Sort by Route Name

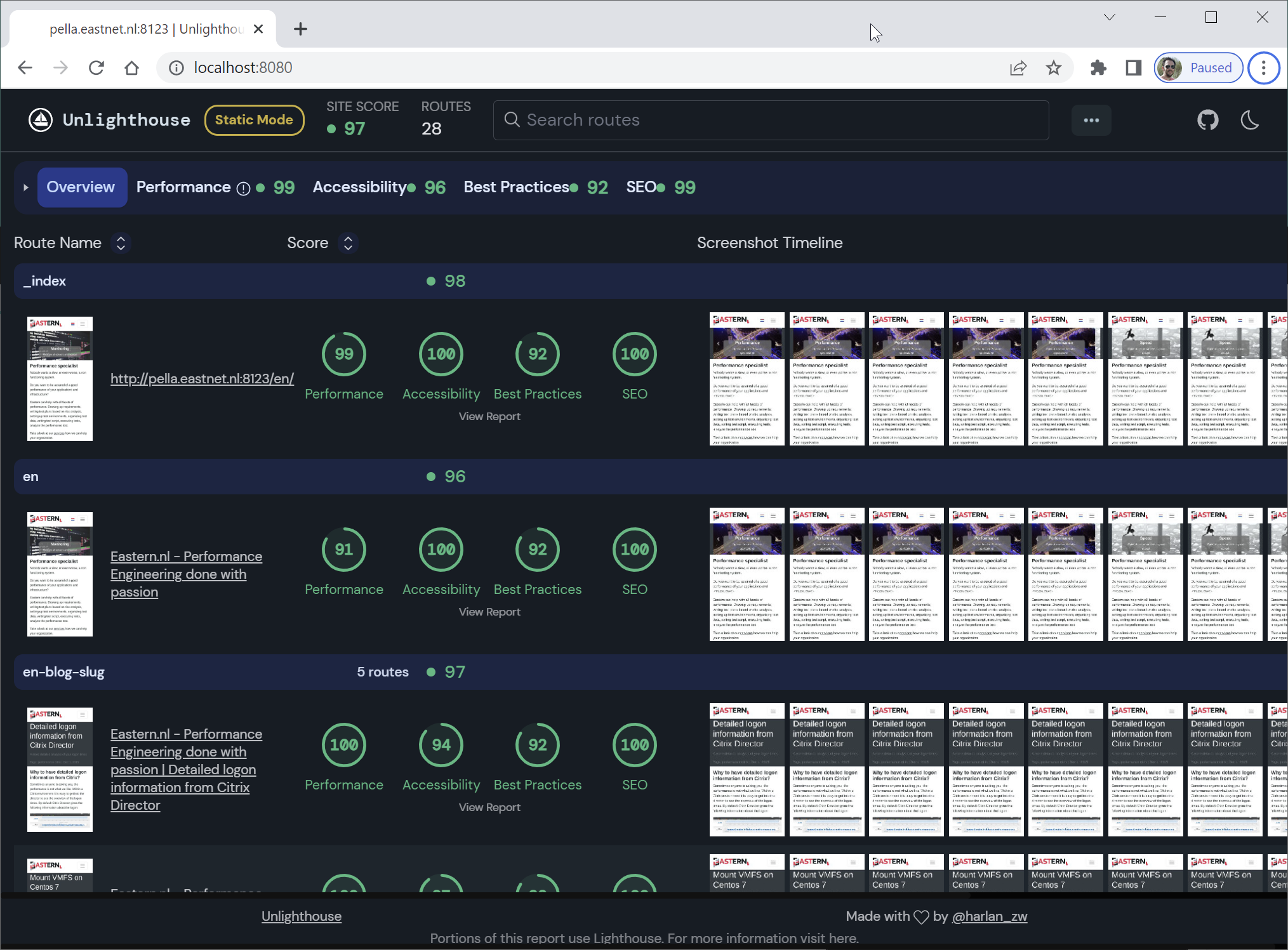(121, 243)
